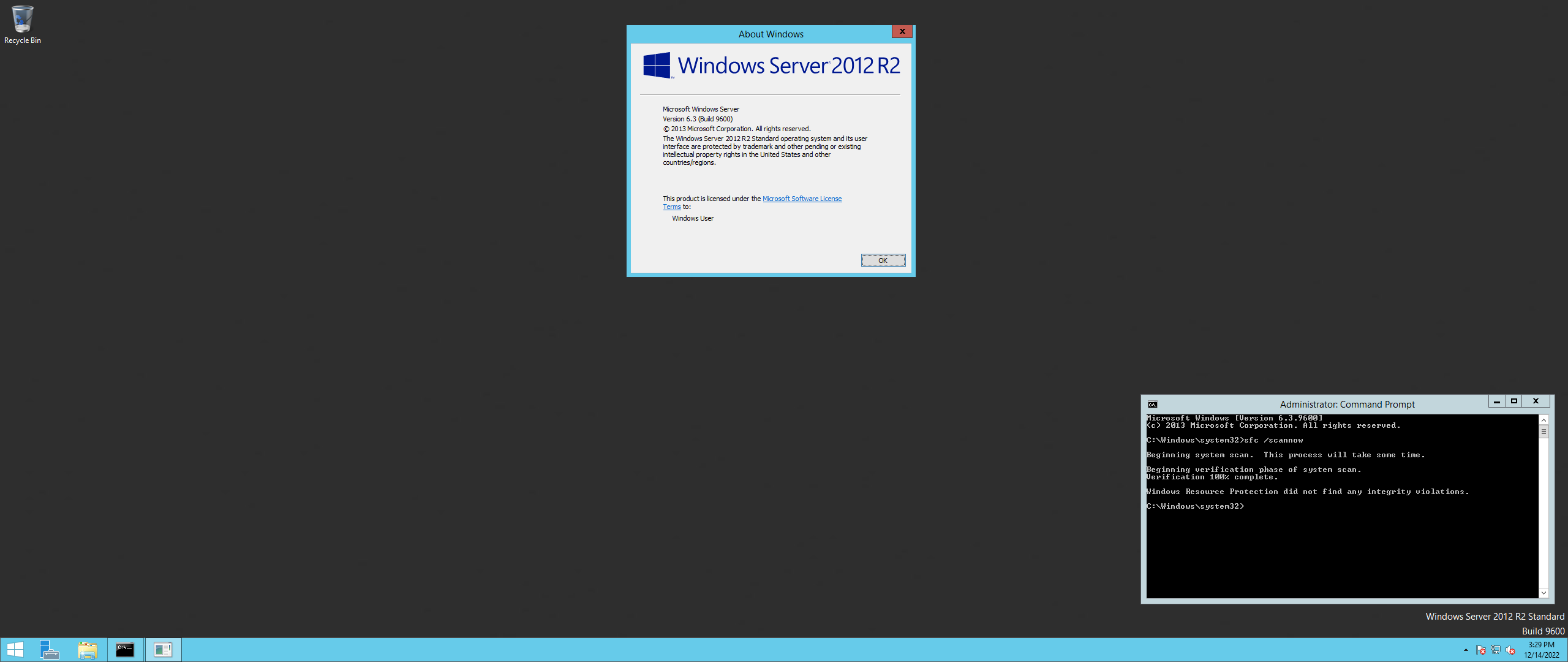Switch to About Windows taskbar button

click(x=164, y=650)
